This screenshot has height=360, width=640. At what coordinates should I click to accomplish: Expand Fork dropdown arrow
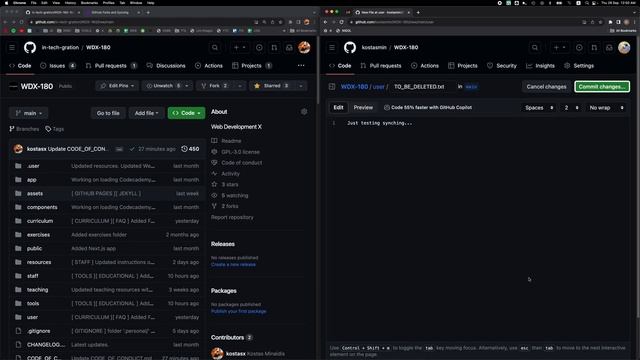click(x=240, y=86)
